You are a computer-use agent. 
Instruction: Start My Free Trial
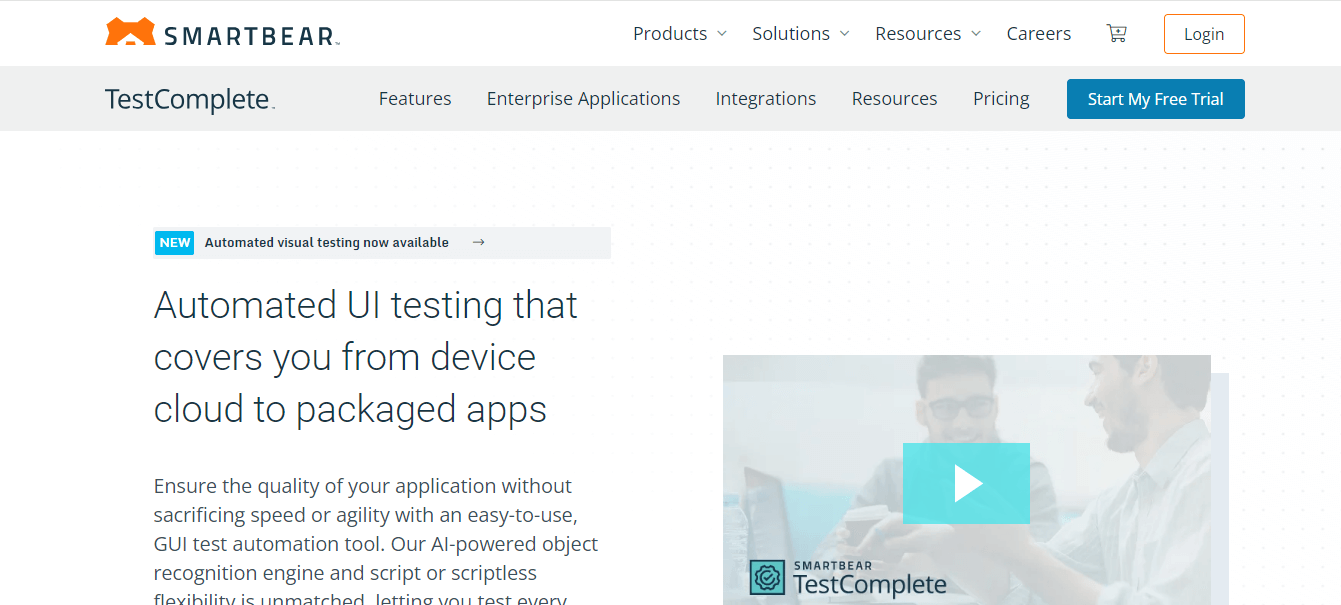[x=1155, y=99]
